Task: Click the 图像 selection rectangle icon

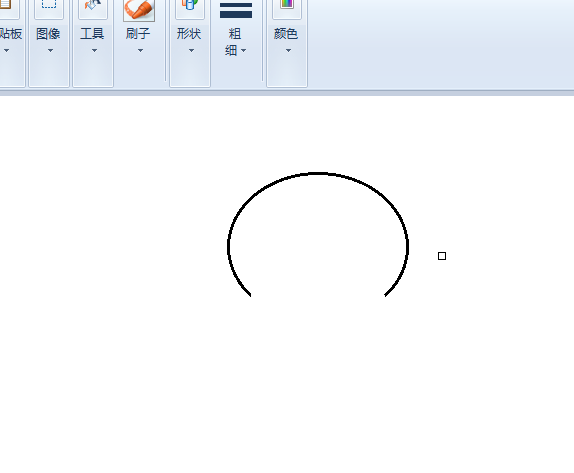Action: 49,4
